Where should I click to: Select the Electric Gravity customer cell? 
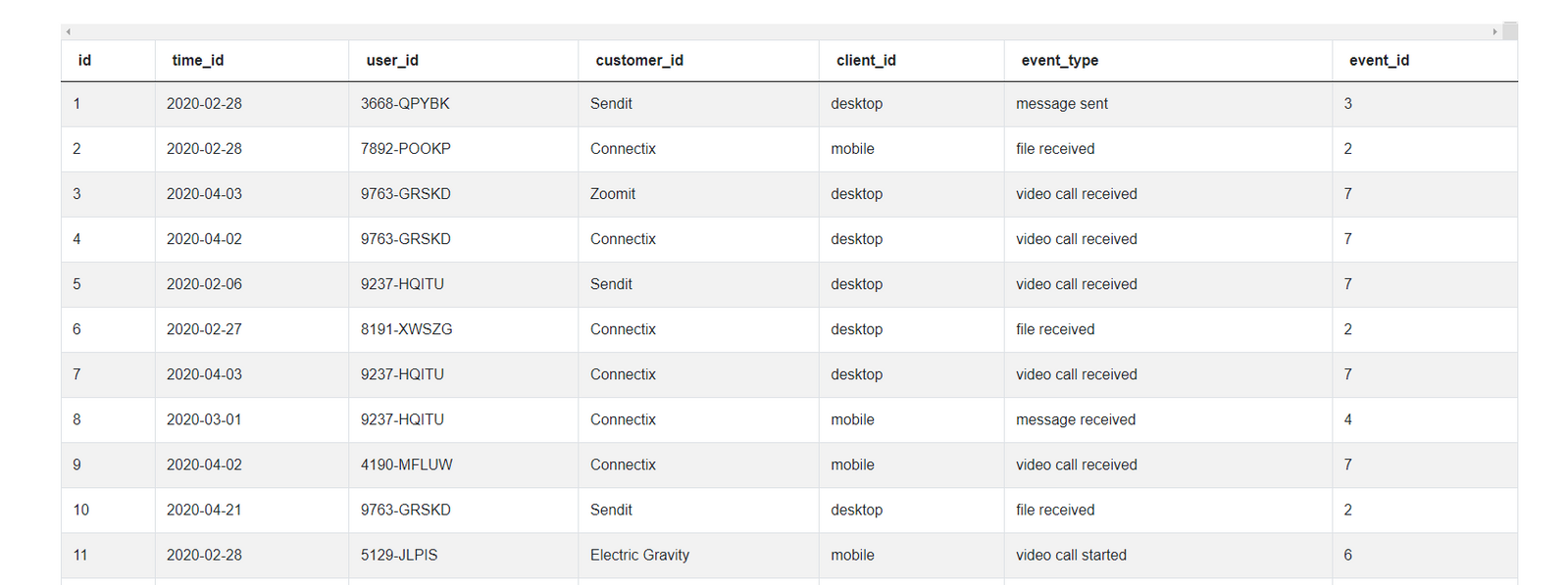coord(699,556)
